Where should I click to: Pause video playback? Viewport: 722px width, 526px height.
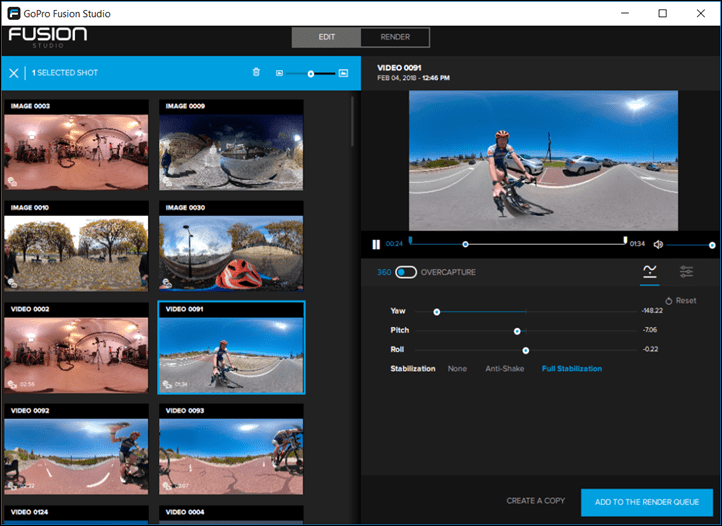[x=376, y=244]
